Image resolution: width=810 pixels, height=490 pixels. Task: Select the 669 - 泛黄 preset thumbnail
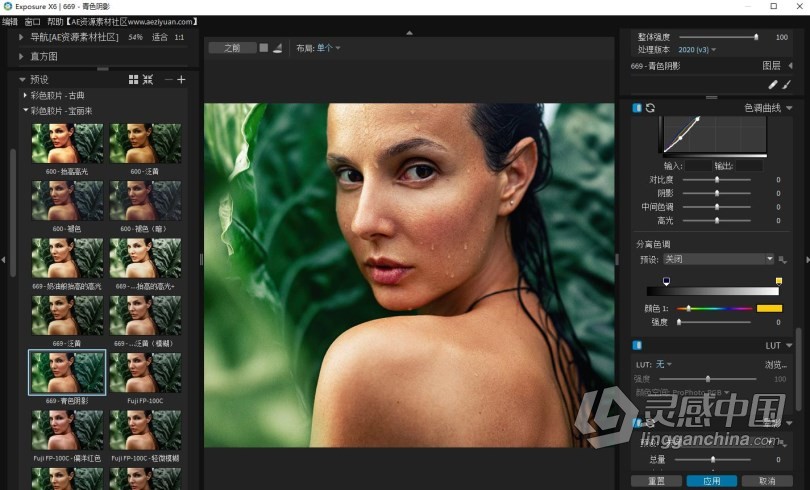coord(67,315)
